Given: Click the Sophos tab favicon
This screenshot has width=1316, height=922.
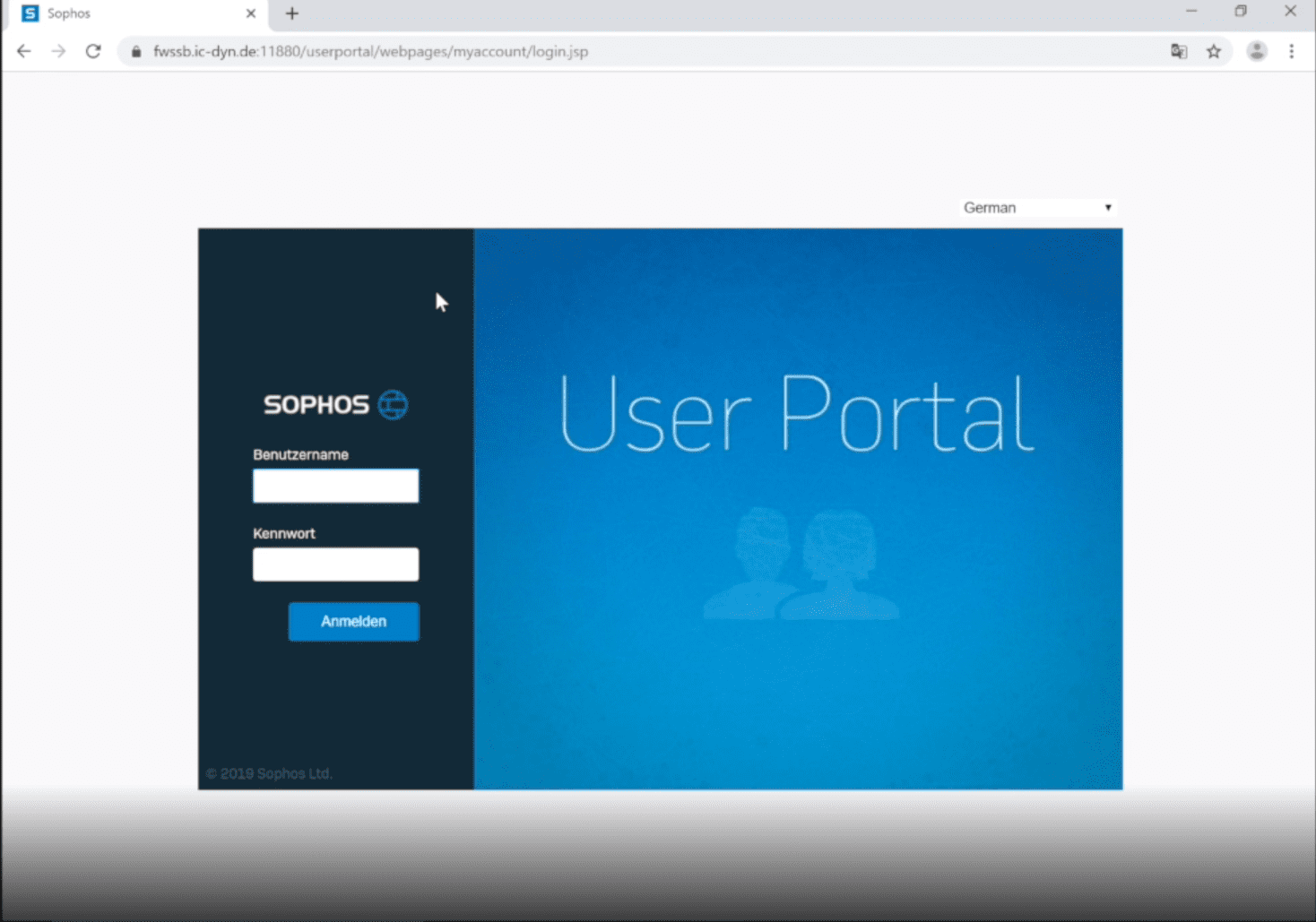Looking at the screenshot, I should (x=30, y=13).
